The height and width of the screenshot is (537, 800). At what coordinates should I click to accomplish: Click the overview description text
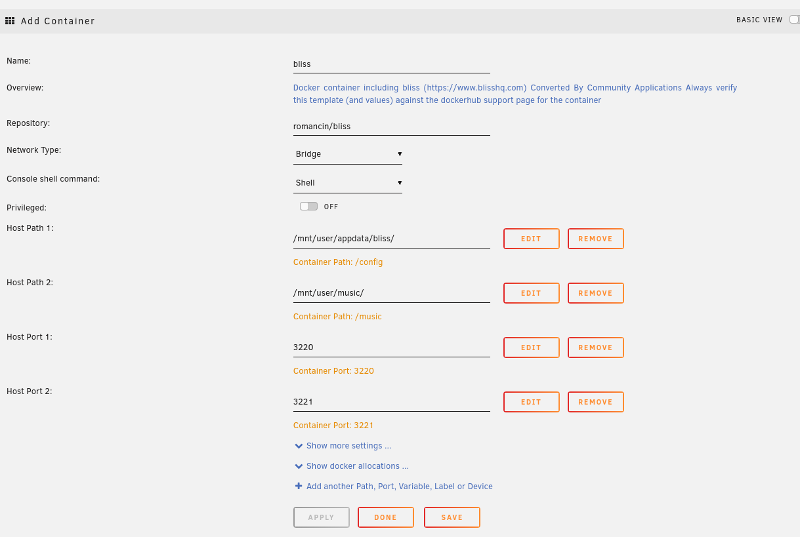pos(515,94)
